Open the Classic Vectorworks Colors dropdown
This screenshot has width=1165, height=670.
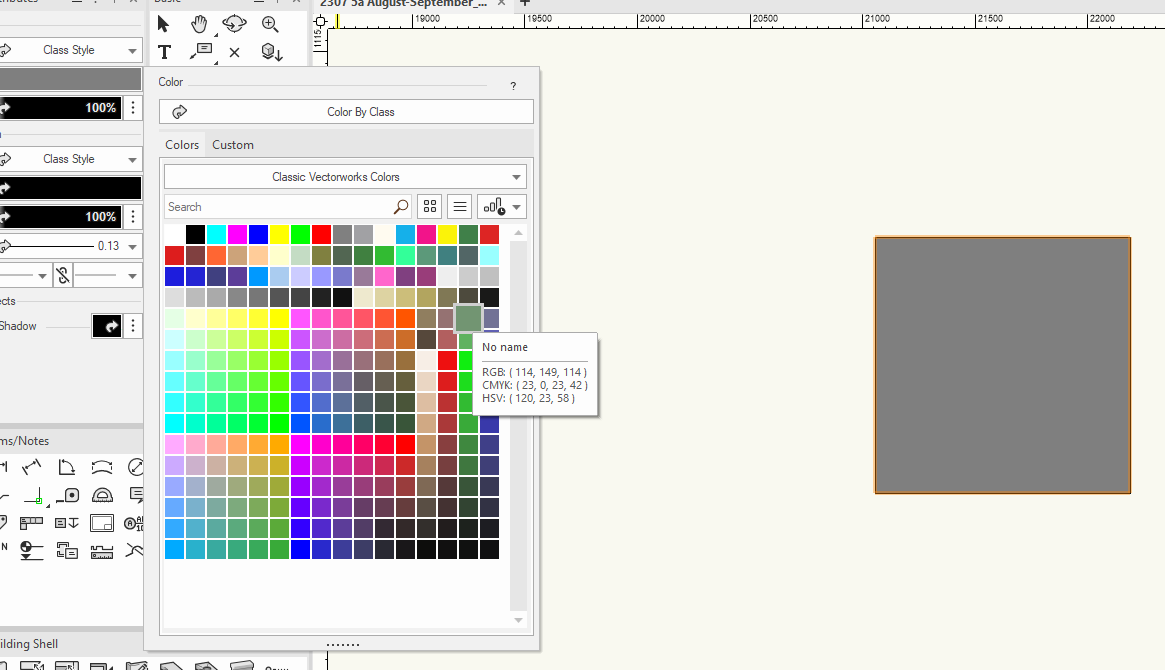point(345,176)
